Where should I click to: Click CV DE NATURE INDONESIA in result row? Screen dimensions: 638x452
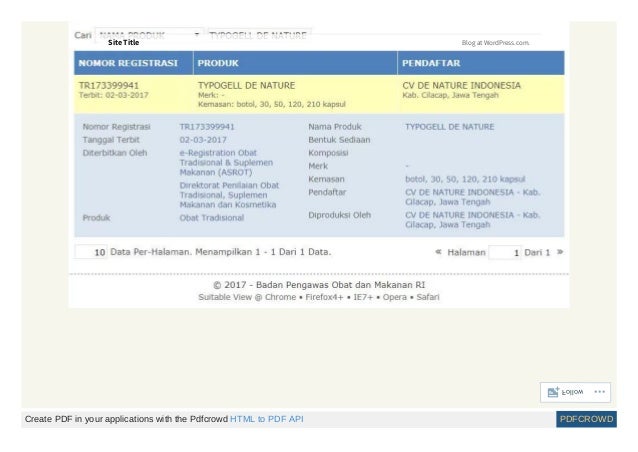tap(461, 85)
